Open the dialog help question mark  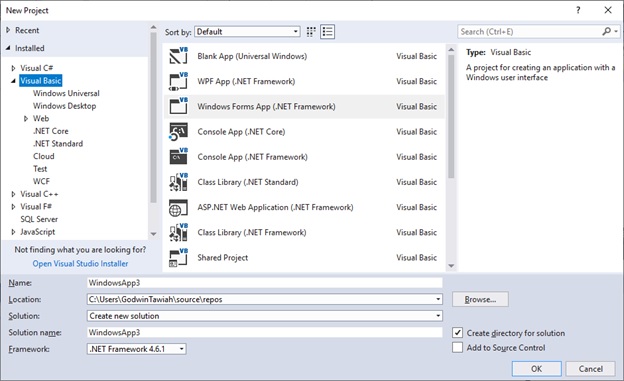click(x=578, y=10)
